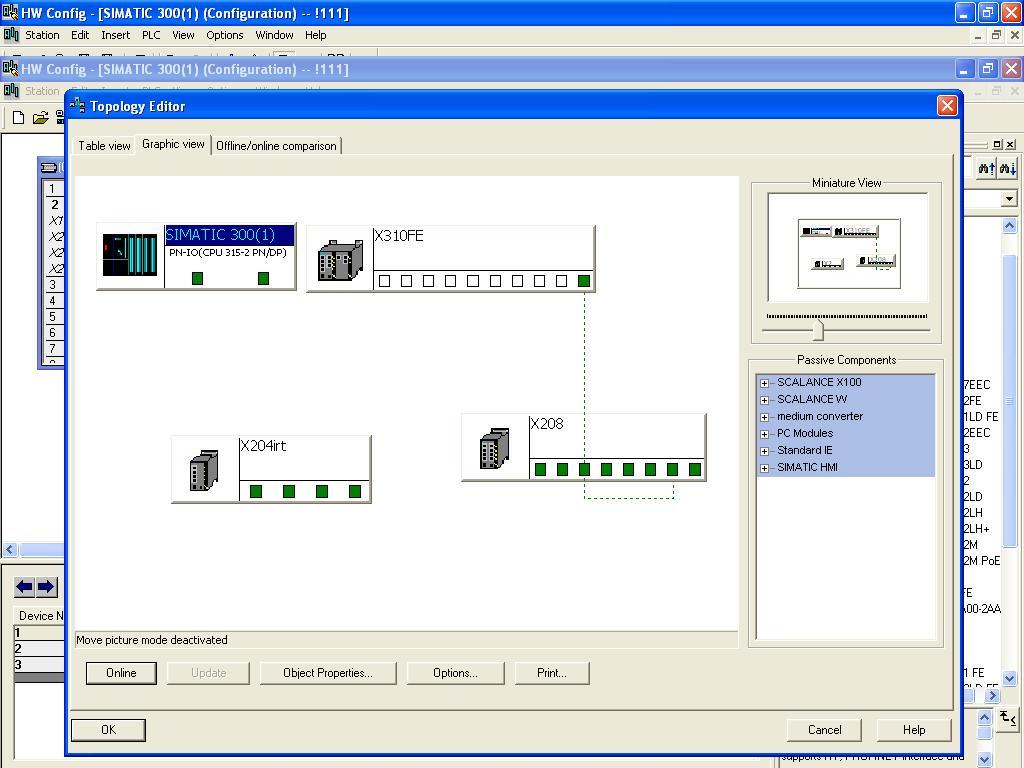This screenshot has width=1024, height=768.
Task: Click the last green port on X204irt
Action: pyautogui.click(x=355, y=491)
